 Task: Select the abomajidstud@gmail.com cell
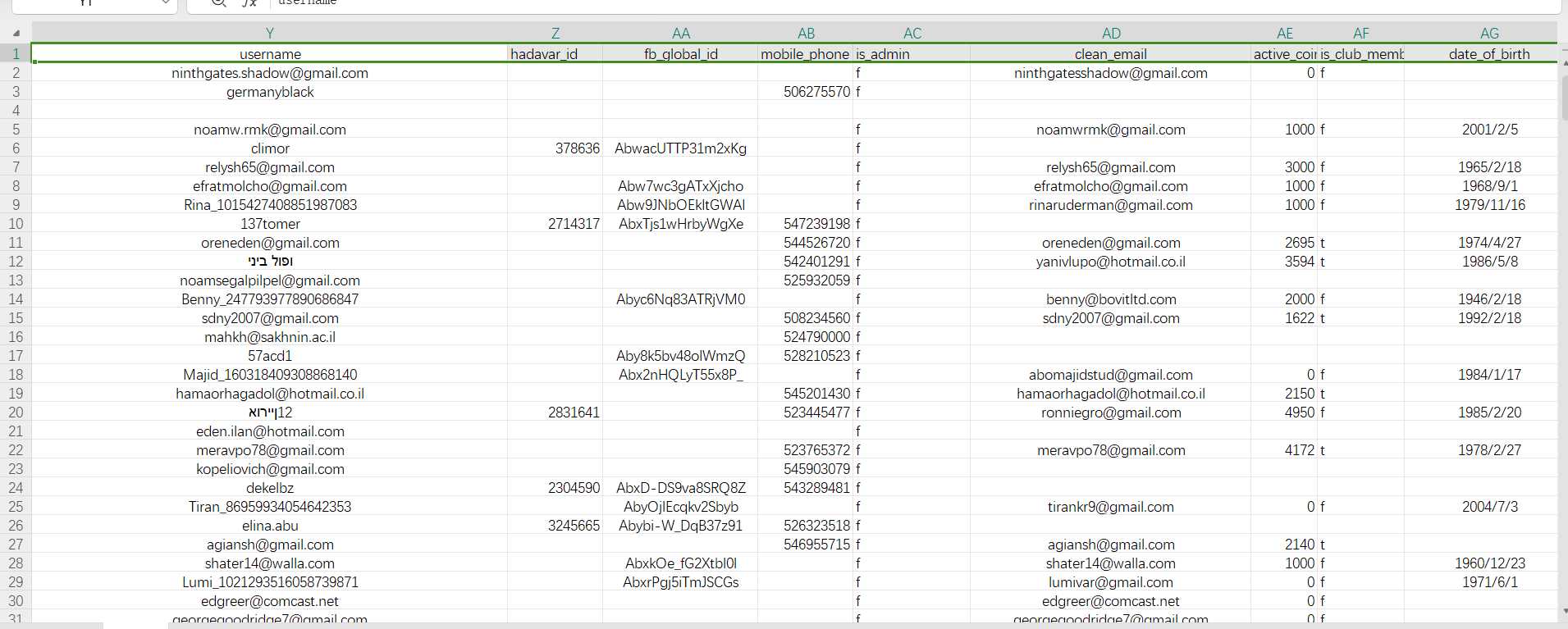[1111, 375]
